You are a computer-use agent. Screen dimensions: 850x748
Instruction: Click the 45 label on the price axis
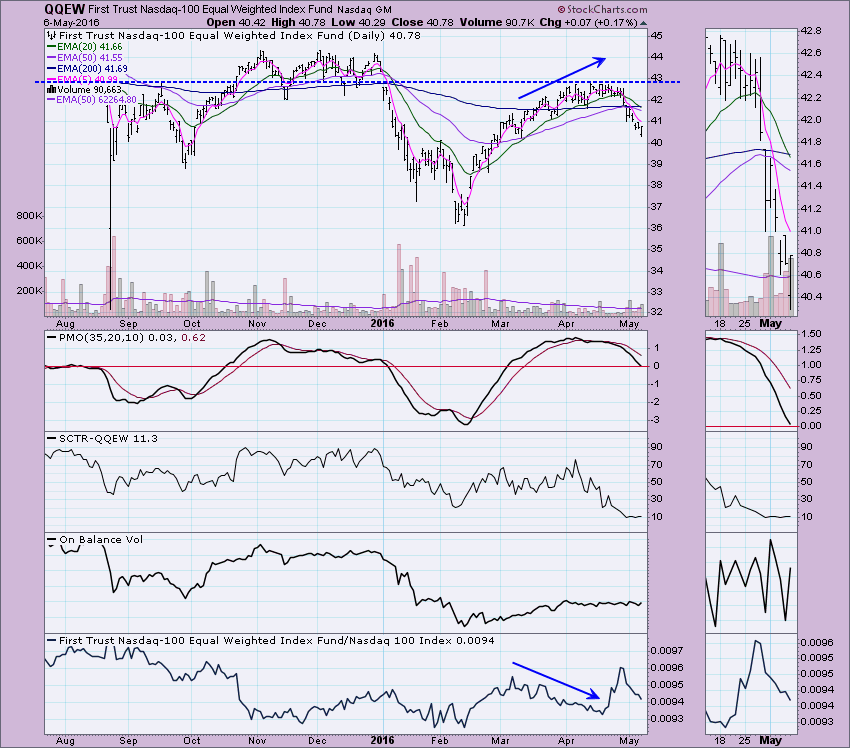click(x=656, y=36)
